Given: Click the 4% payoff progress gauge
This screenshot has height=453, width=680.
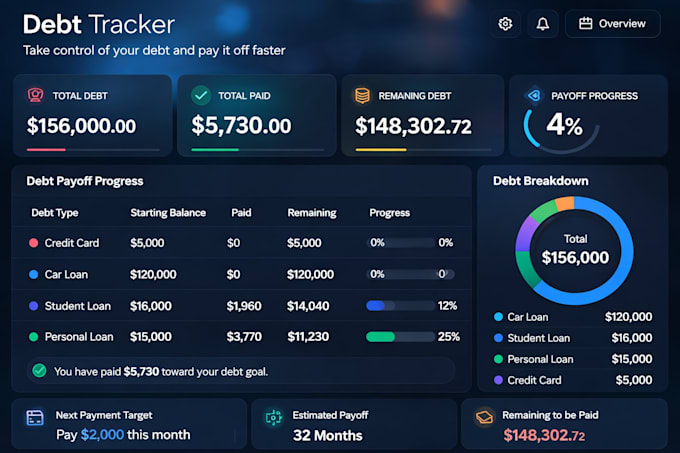Looking at the screenshot, I should [562, 130].
